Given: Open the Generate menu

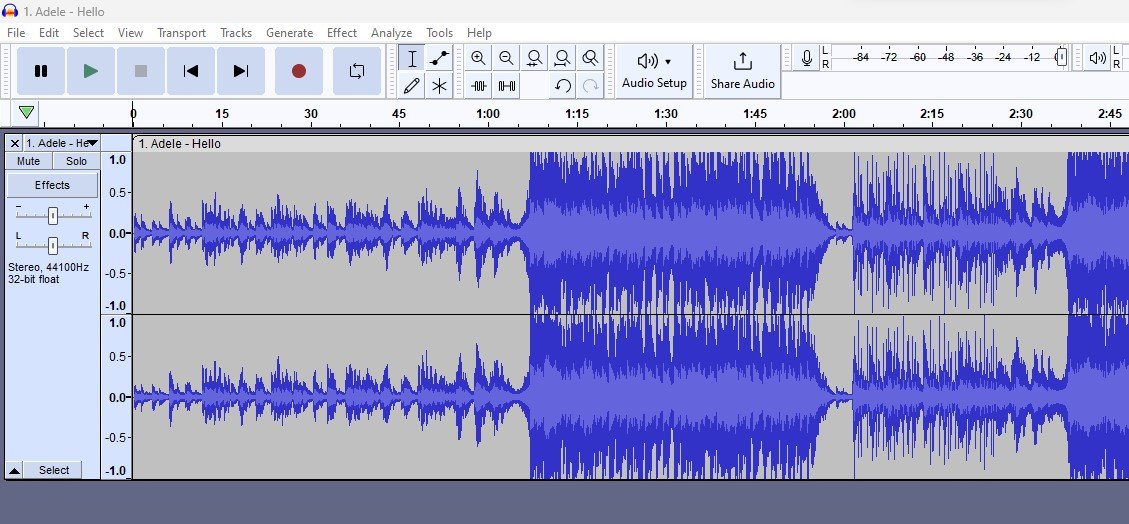Looking at the screenshot, I should pos(289,32).
